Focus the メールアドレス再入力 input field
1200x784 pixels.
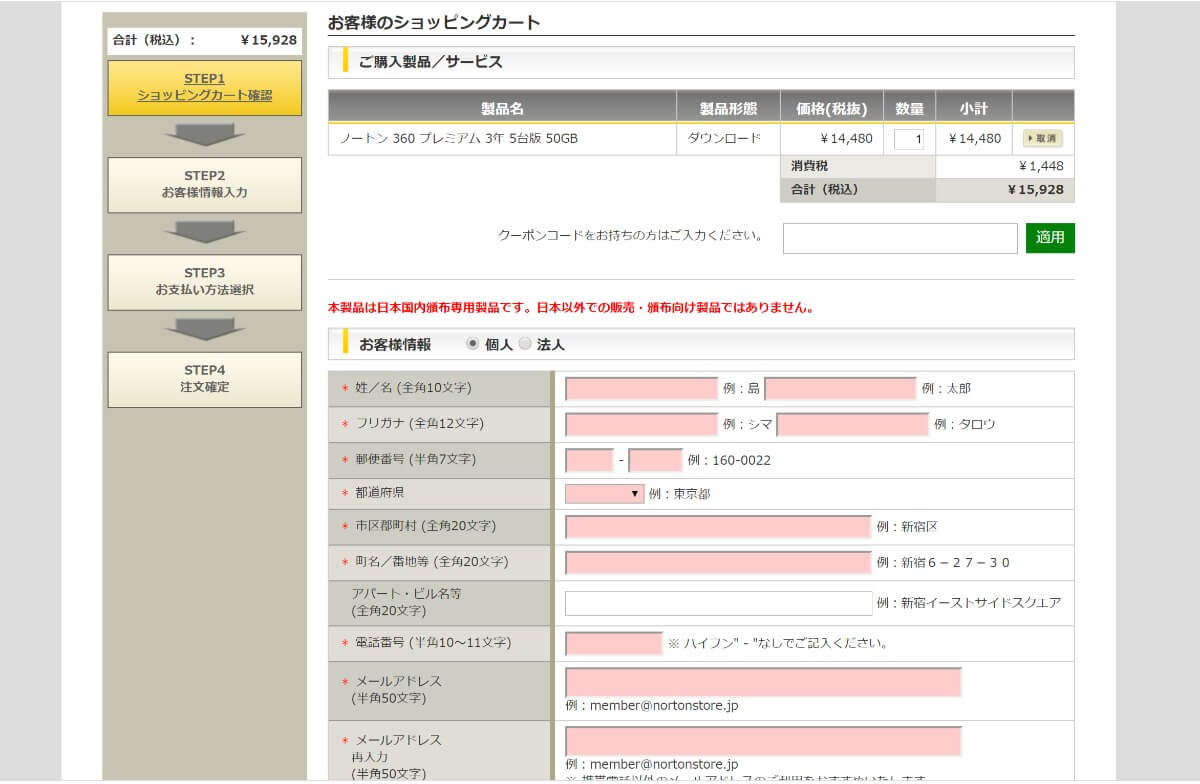coord(763,741)
